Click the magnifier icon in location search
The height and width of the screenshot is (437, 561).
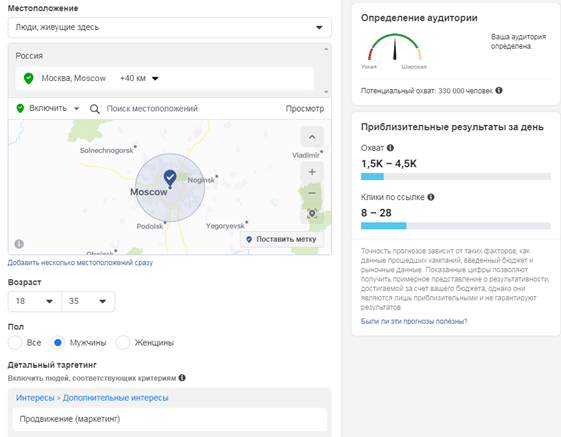(95, 109)
